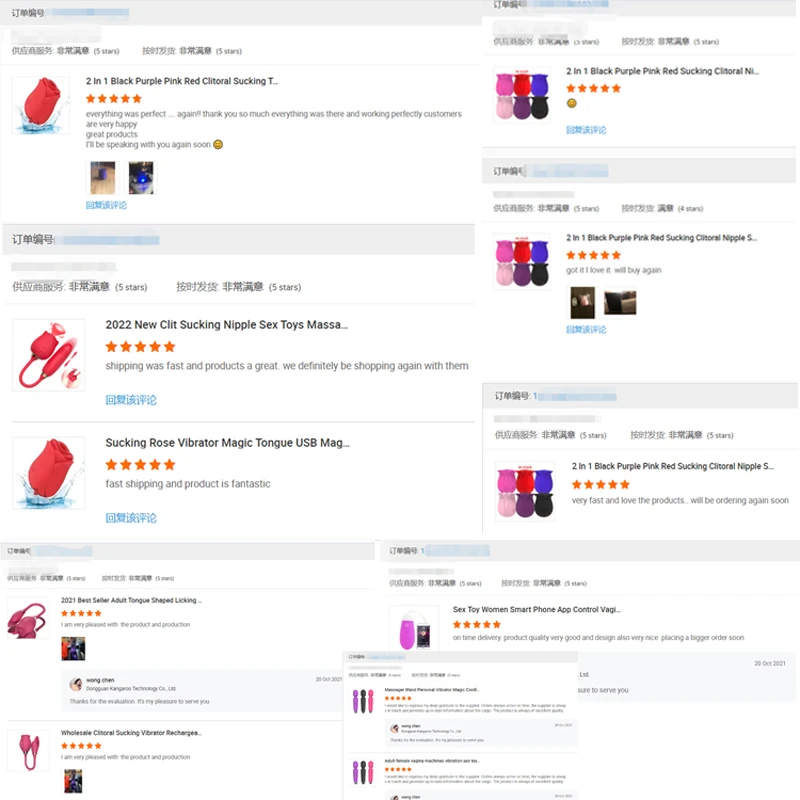Open the red tail vibrator product image
Image resolution: width=800 pixels, height=800 pixels.
[48, 355]
